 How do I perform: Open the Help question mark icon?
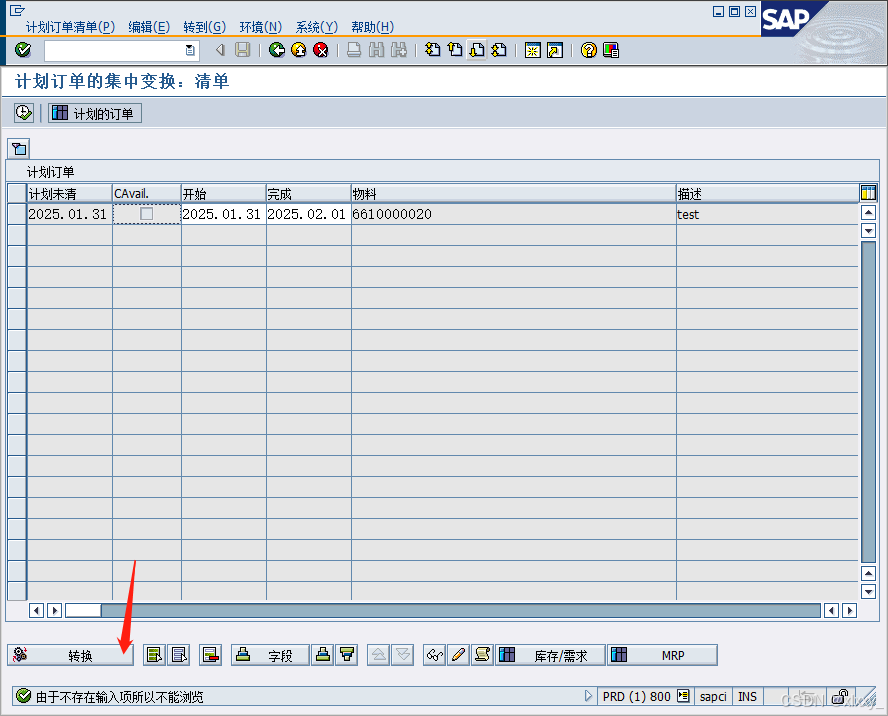(x=588, y=50)
